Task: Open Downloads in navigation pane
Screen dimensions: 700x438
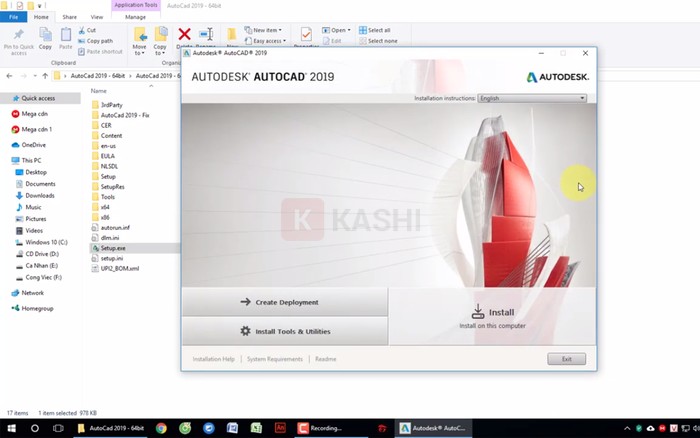Action: (40, 196)
